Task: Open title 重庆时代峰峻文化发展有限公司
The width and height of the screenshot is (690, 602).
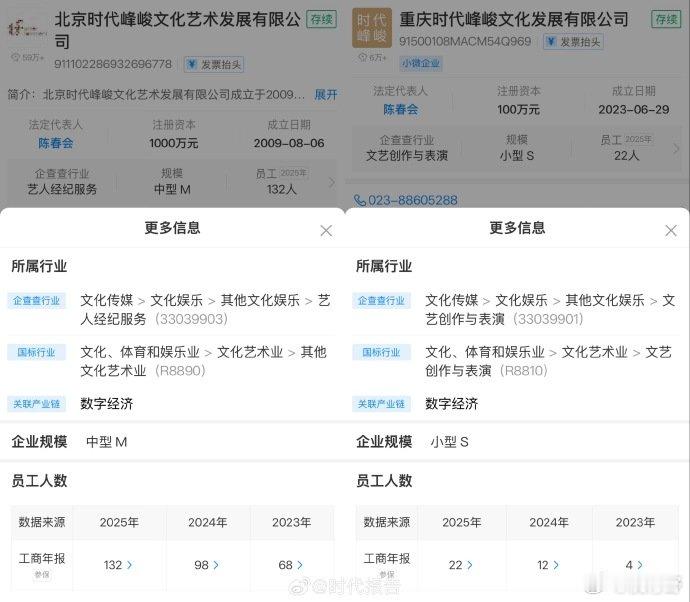Action: pyautogui.click(x=514, y=19)
